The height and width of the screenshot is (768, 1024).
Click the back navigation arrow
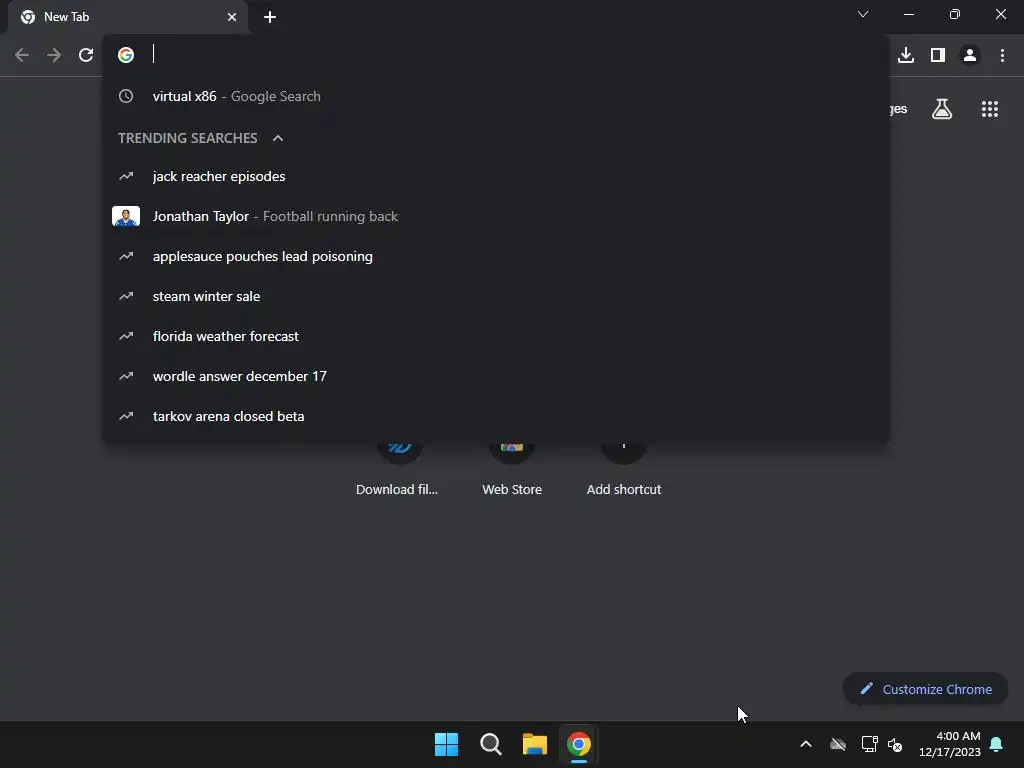22,56
